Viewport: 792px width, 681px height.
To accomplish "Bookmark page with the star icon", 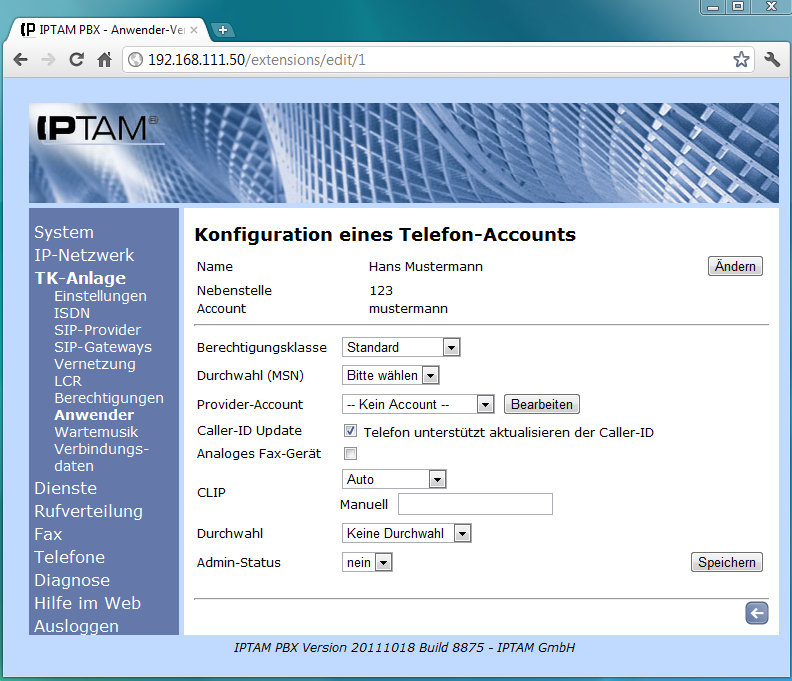I will coord(741,60).
